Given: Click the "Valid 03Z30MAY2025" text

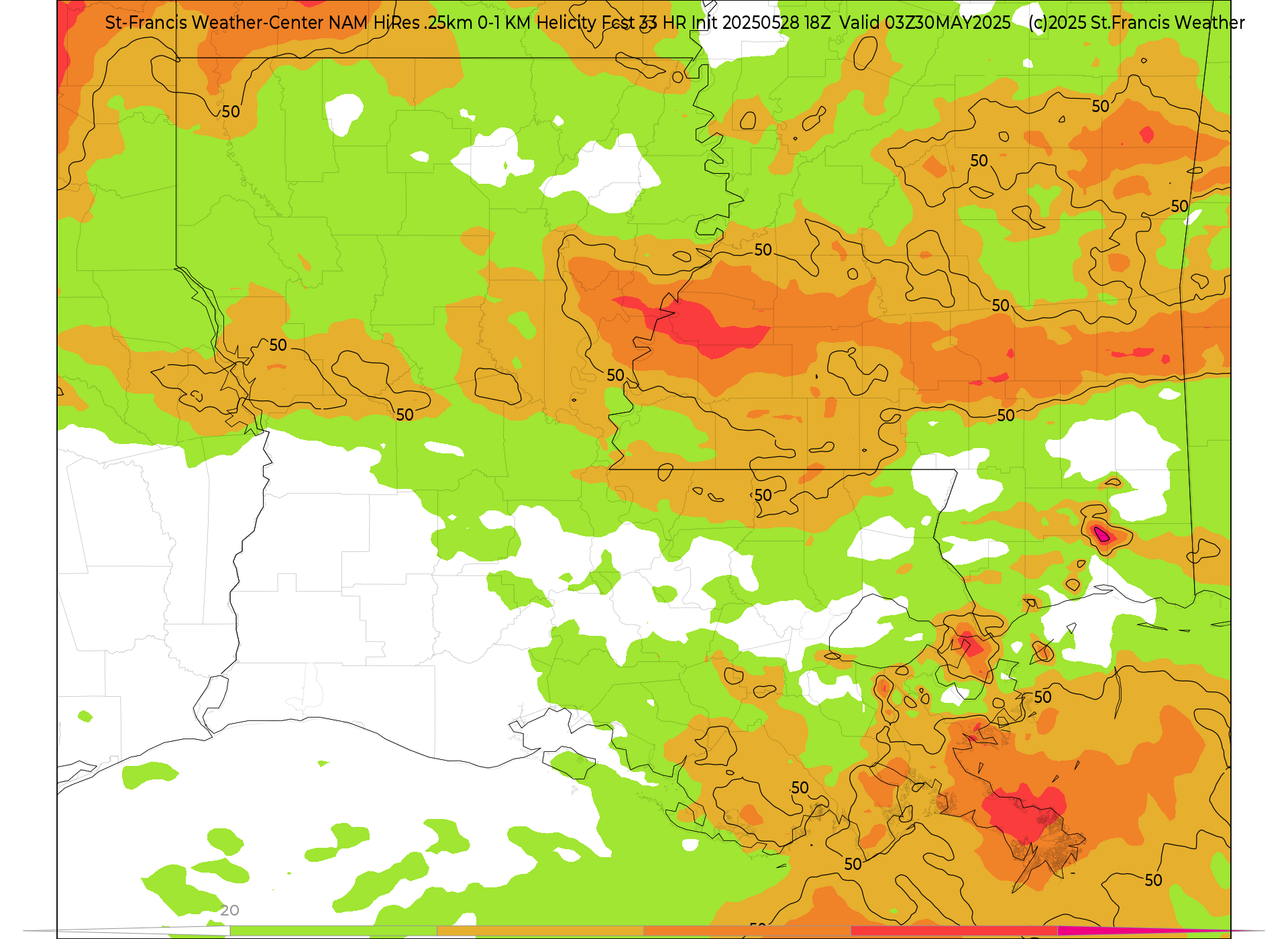Looking at the screenshot, I should [925, 23].
